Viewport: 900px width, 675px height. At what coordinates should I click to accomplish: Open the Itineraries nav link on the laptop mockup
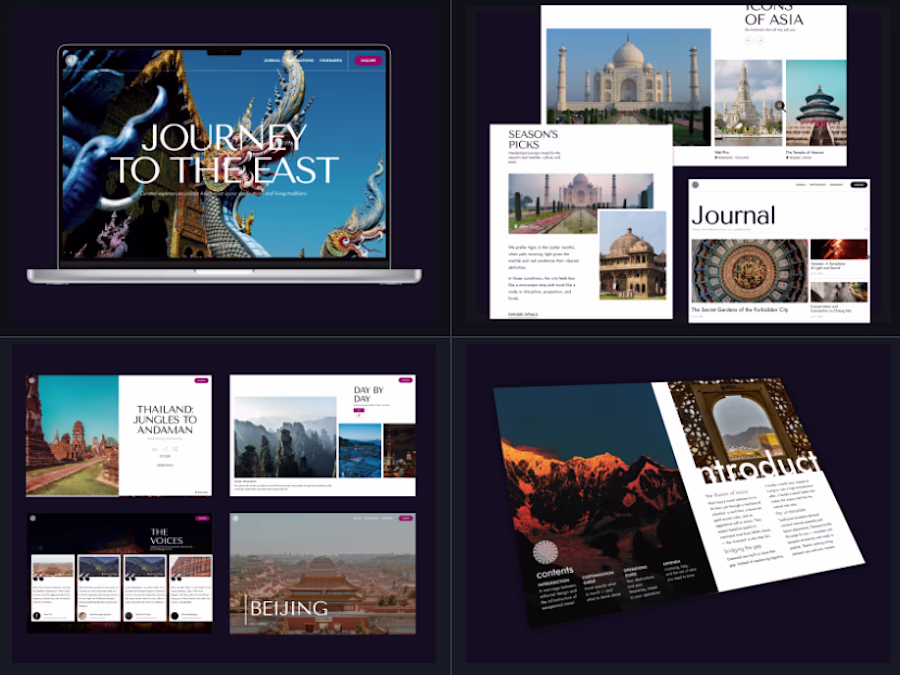click(x=331, y=60)
